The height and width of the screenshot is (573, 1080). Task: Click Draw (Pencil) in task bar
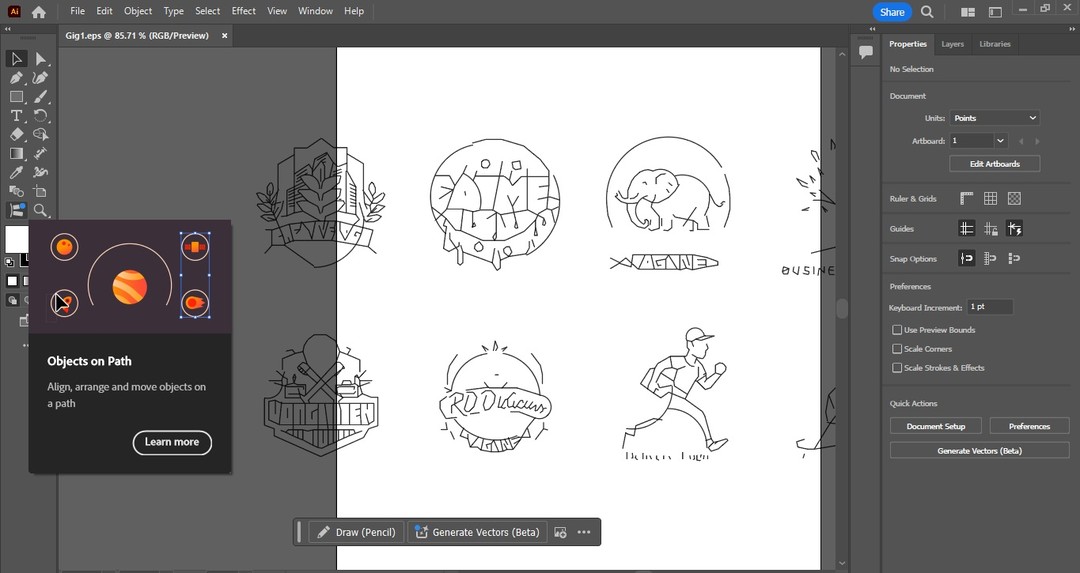click(357, 532)
